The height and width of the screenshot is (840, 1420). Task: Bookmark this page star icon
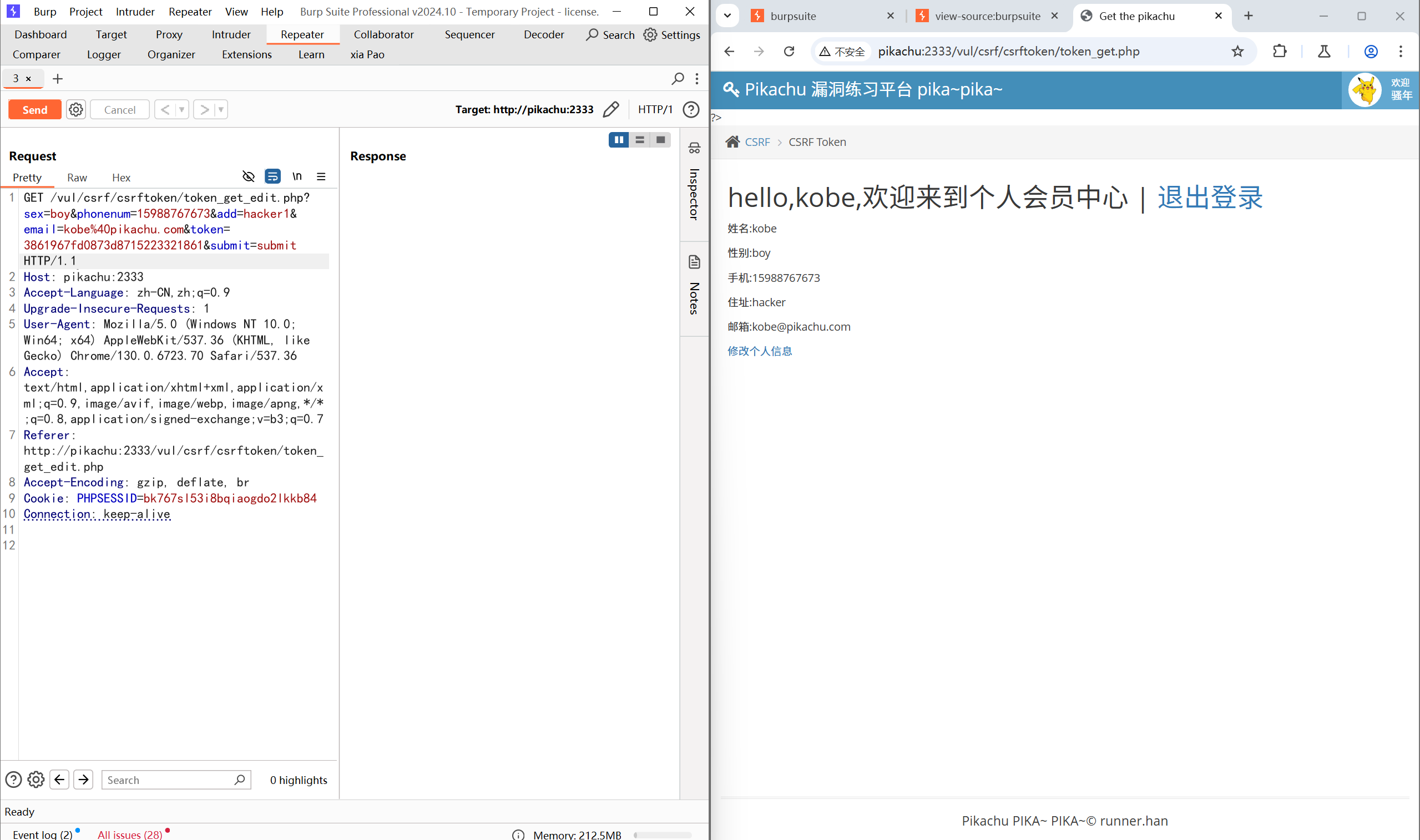click(x=1238, y=52)
